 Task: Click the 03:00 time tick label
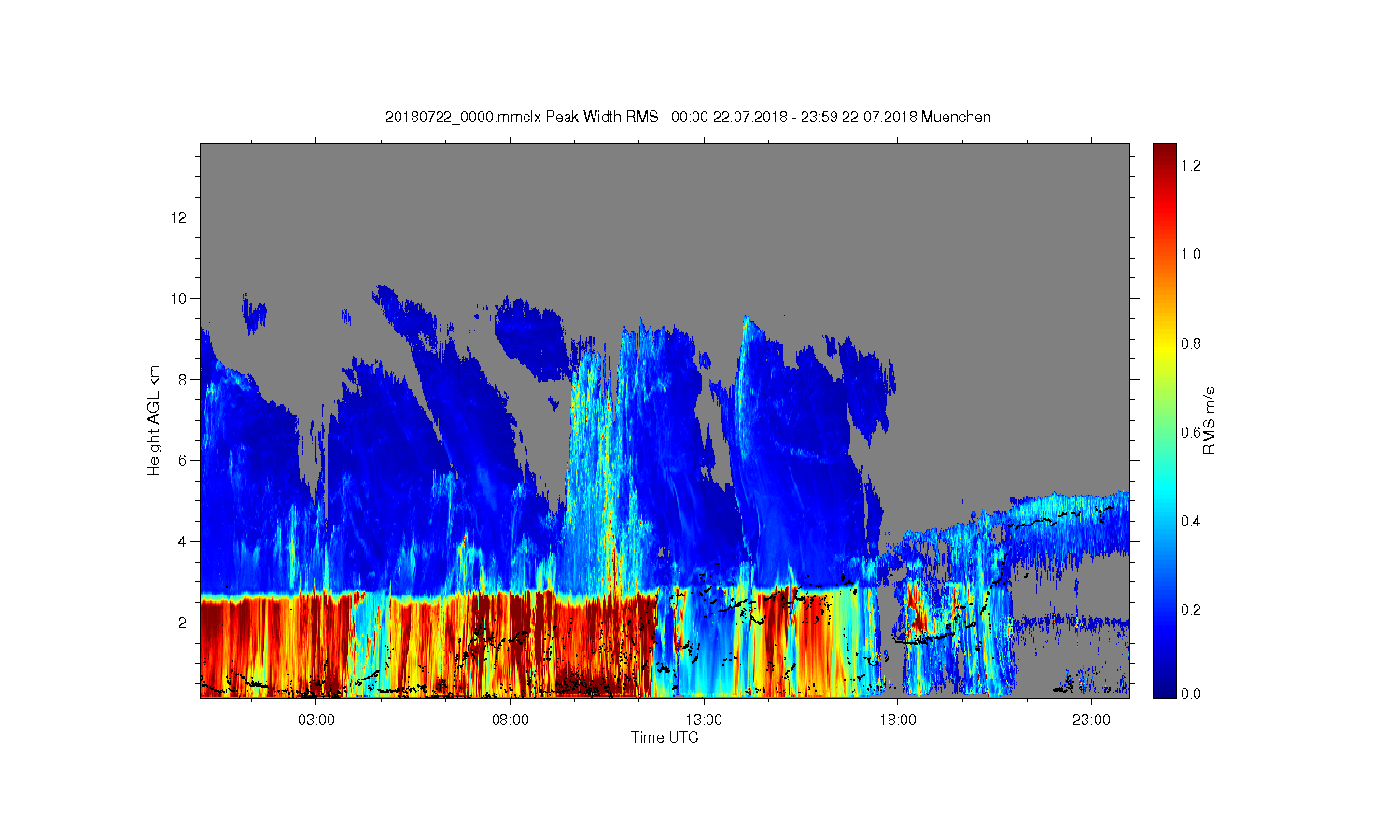316,721
